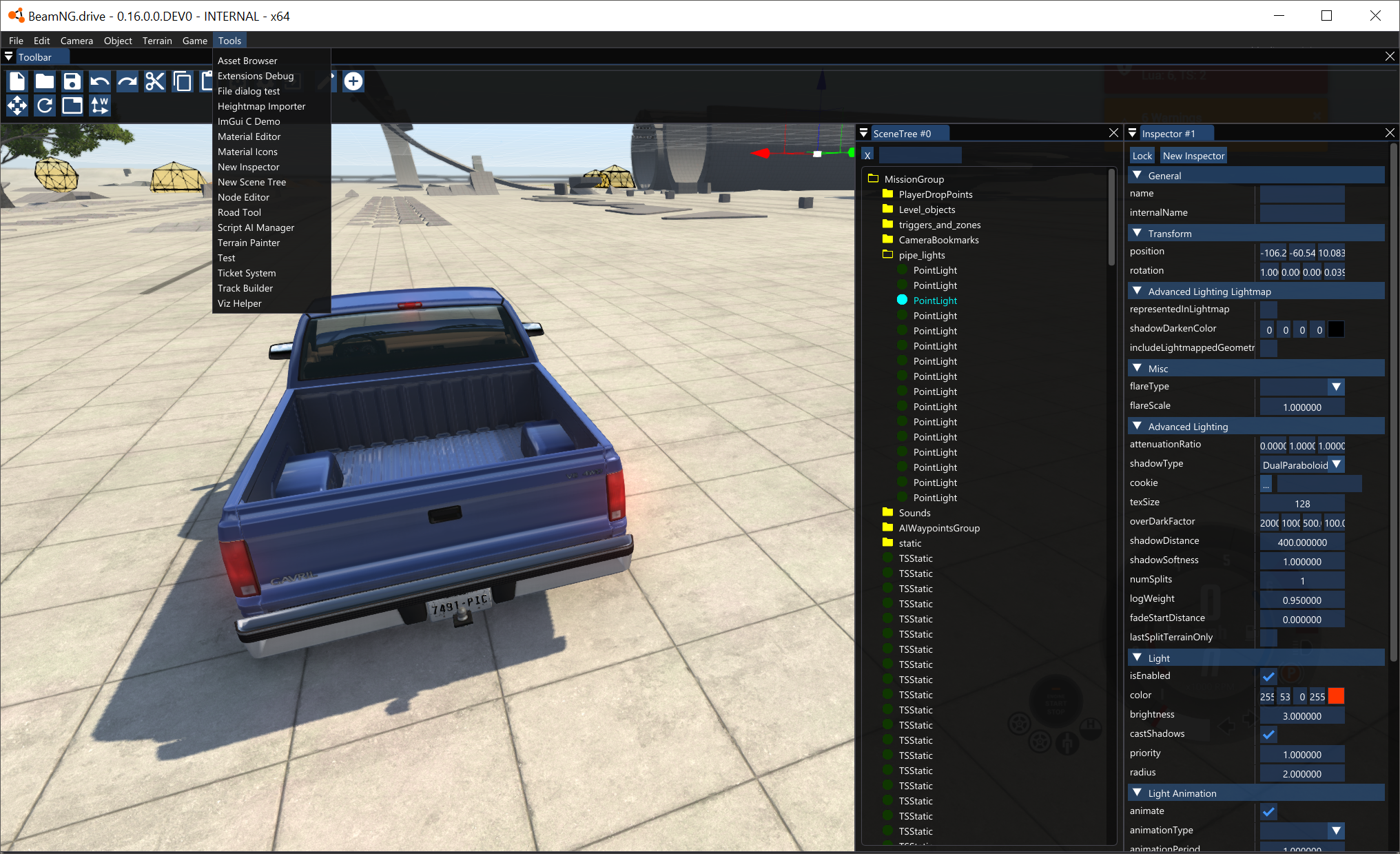Screen dimensions: 1400x854
Task: Select the Rotate tool icon
Action: [45, 105]
